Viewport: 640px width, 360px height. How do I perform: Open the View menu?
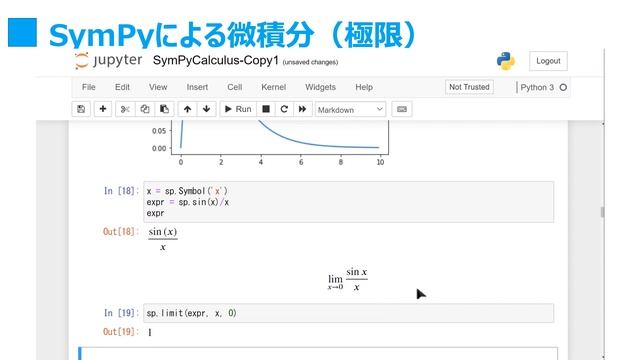(x=158, y=87)
